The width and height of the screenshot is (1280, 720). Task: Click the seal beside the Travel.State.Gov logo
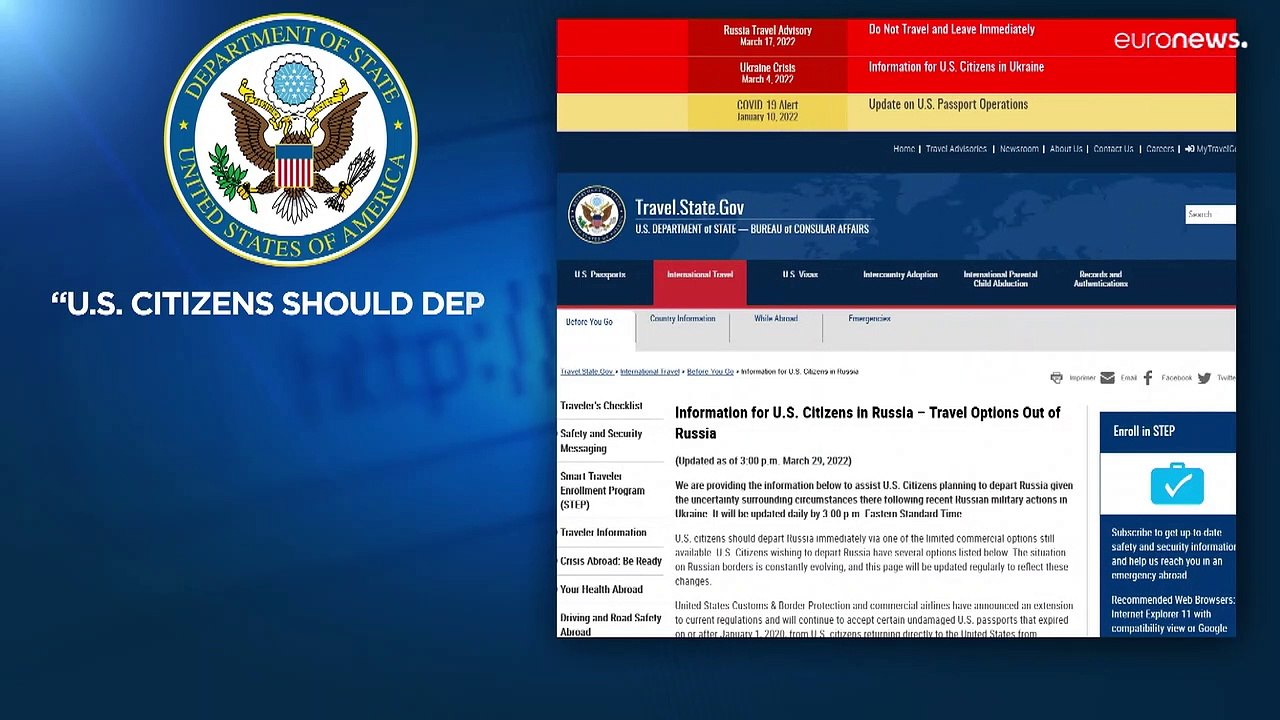click(x=597, y=214)
